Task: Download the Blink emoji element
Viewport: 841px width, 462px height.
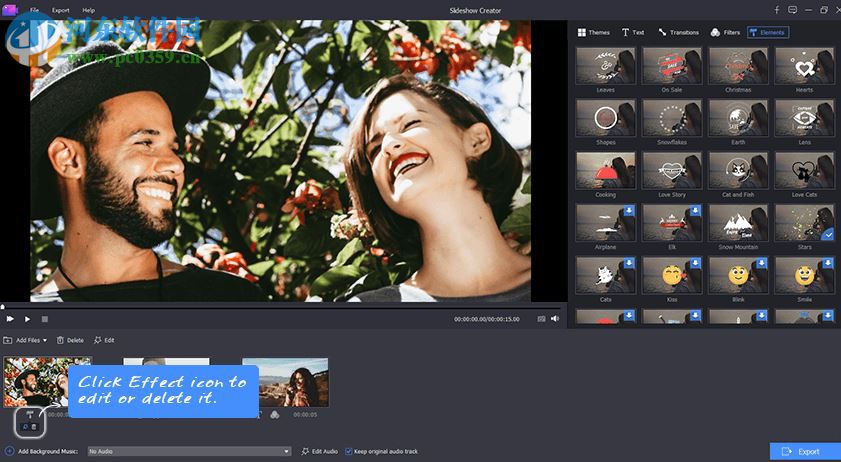Action: coord(762,263)
